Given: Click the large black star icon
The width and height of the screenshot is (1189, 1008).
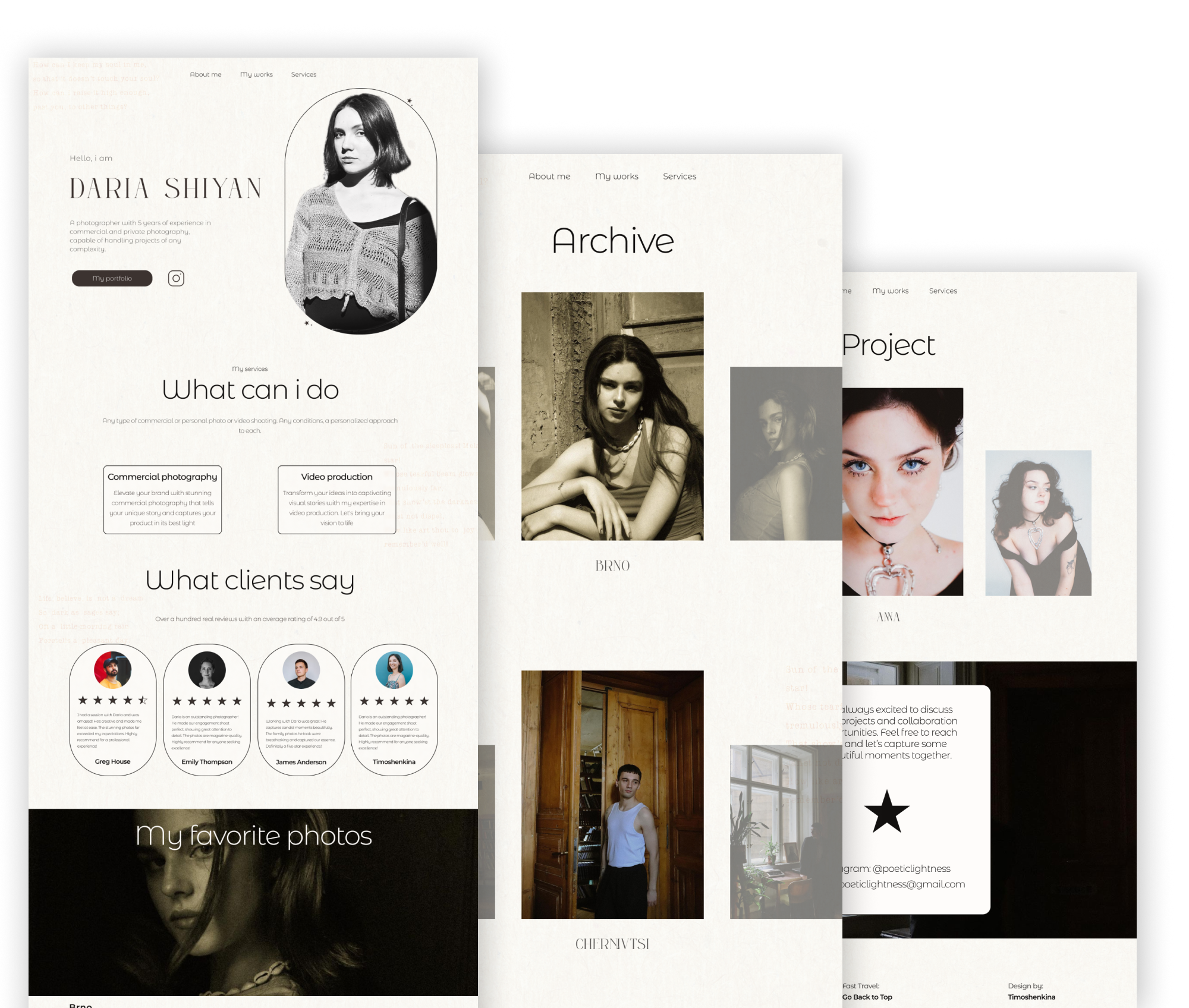Looking at the screenshot, I should (x=886, y=812).
